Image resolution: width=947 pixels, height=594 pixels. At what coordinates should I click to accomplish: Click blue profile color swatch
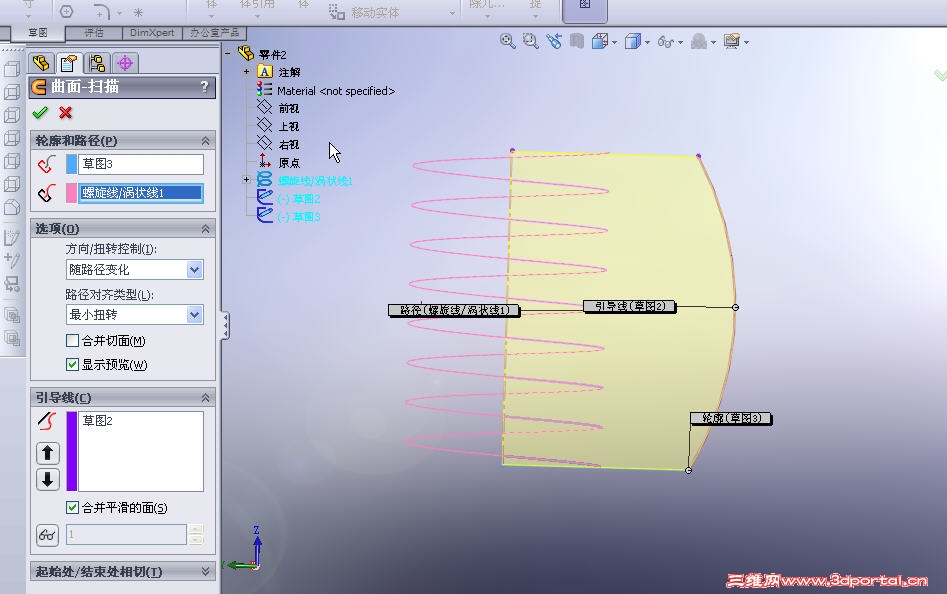click(x=71, y=164)
